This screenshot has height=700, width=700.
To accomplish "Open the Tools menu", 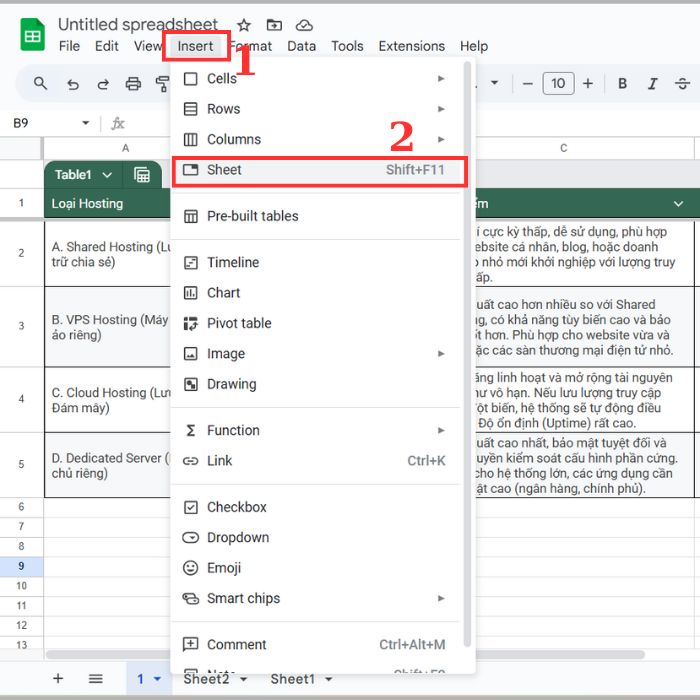I will 347,46.
